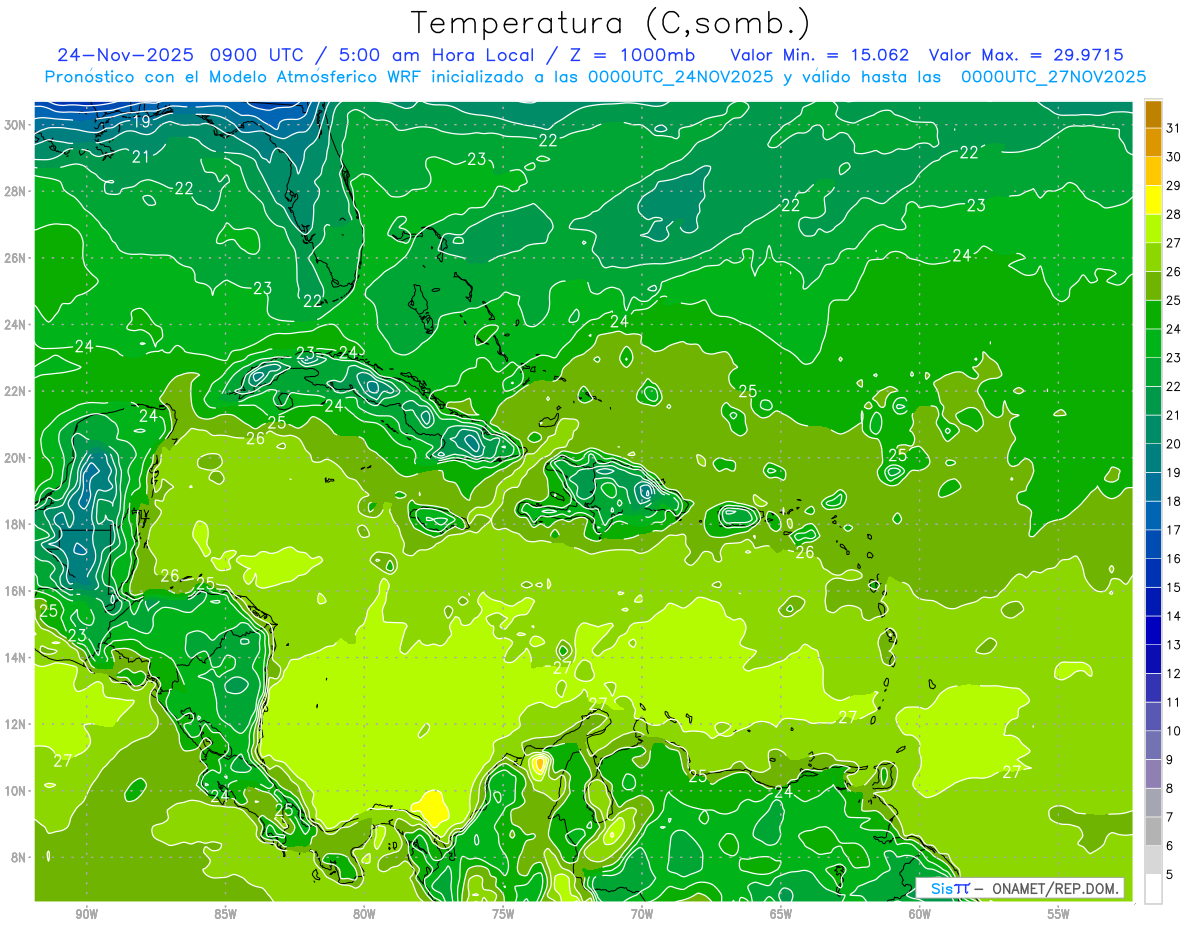Click the "65W" longitude axis label

tap(781, 914)
